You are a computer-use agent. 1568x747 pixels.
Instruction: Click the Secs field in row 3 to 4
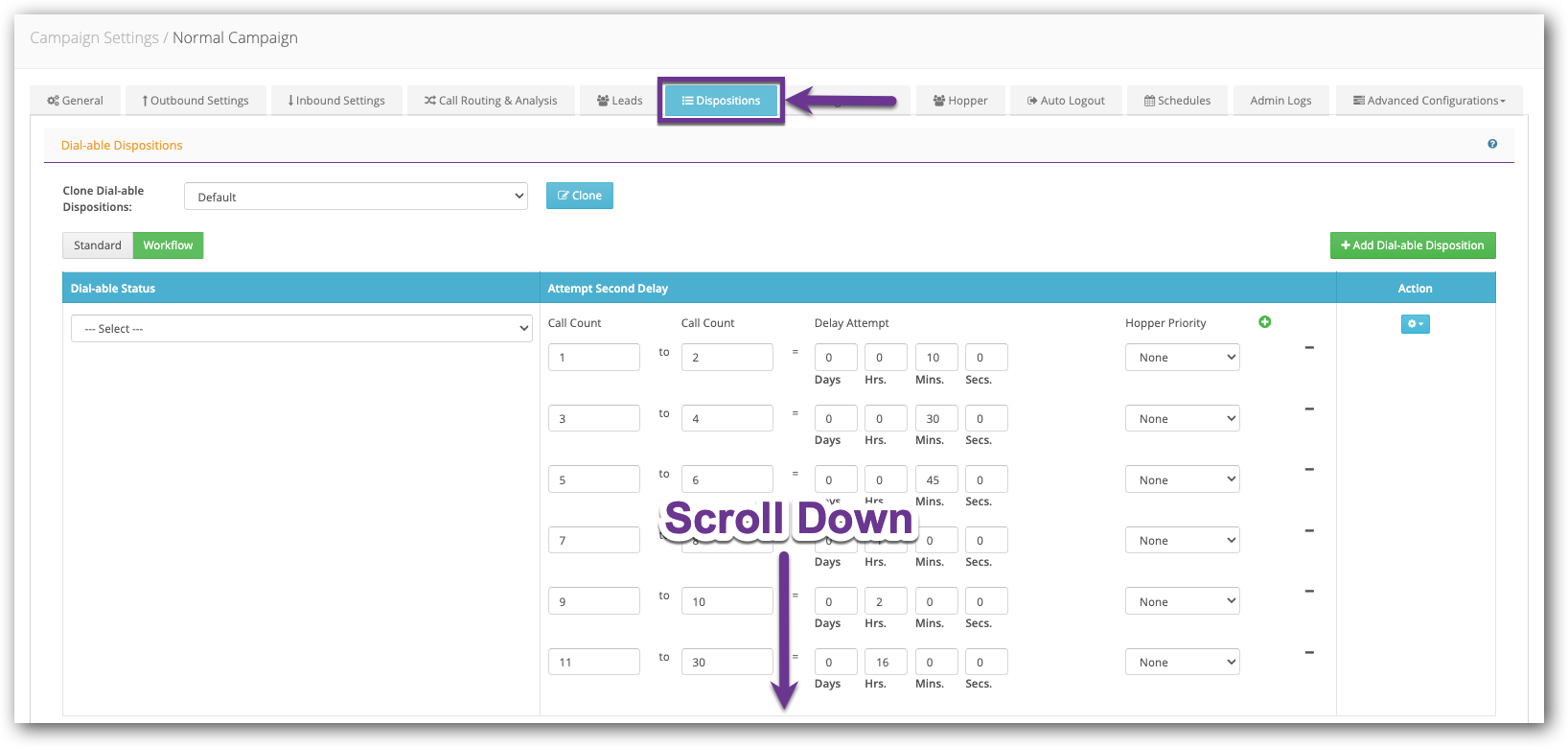[986, 419]
